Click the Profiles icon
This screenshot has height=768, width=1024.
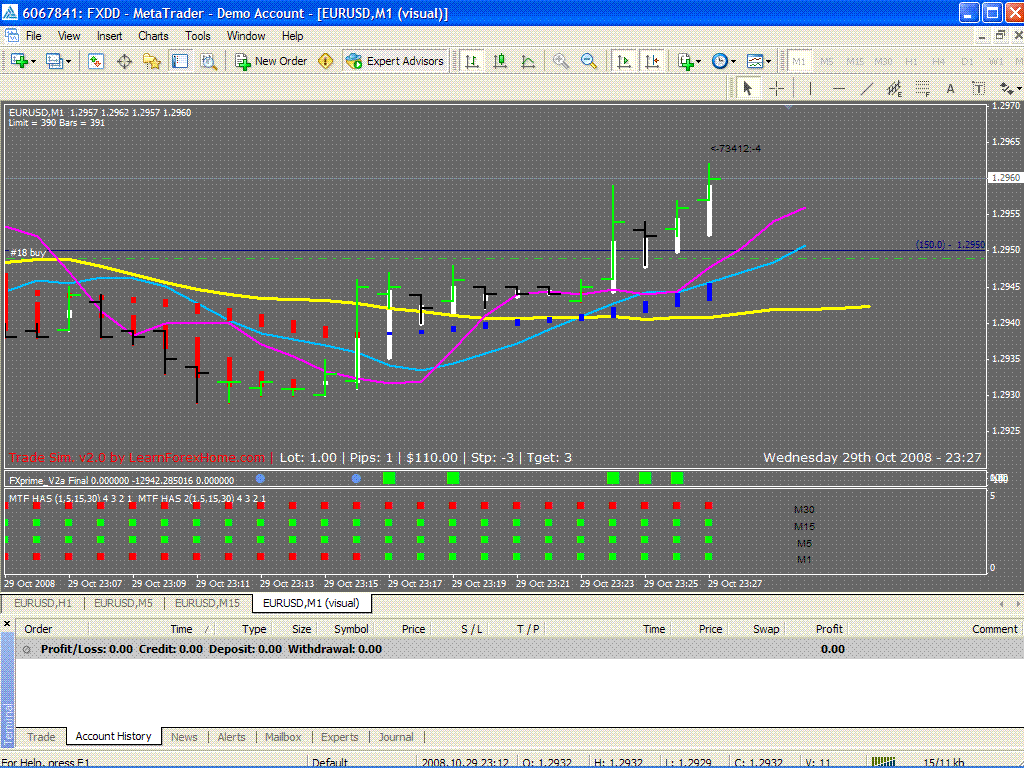tap(54, 61)
